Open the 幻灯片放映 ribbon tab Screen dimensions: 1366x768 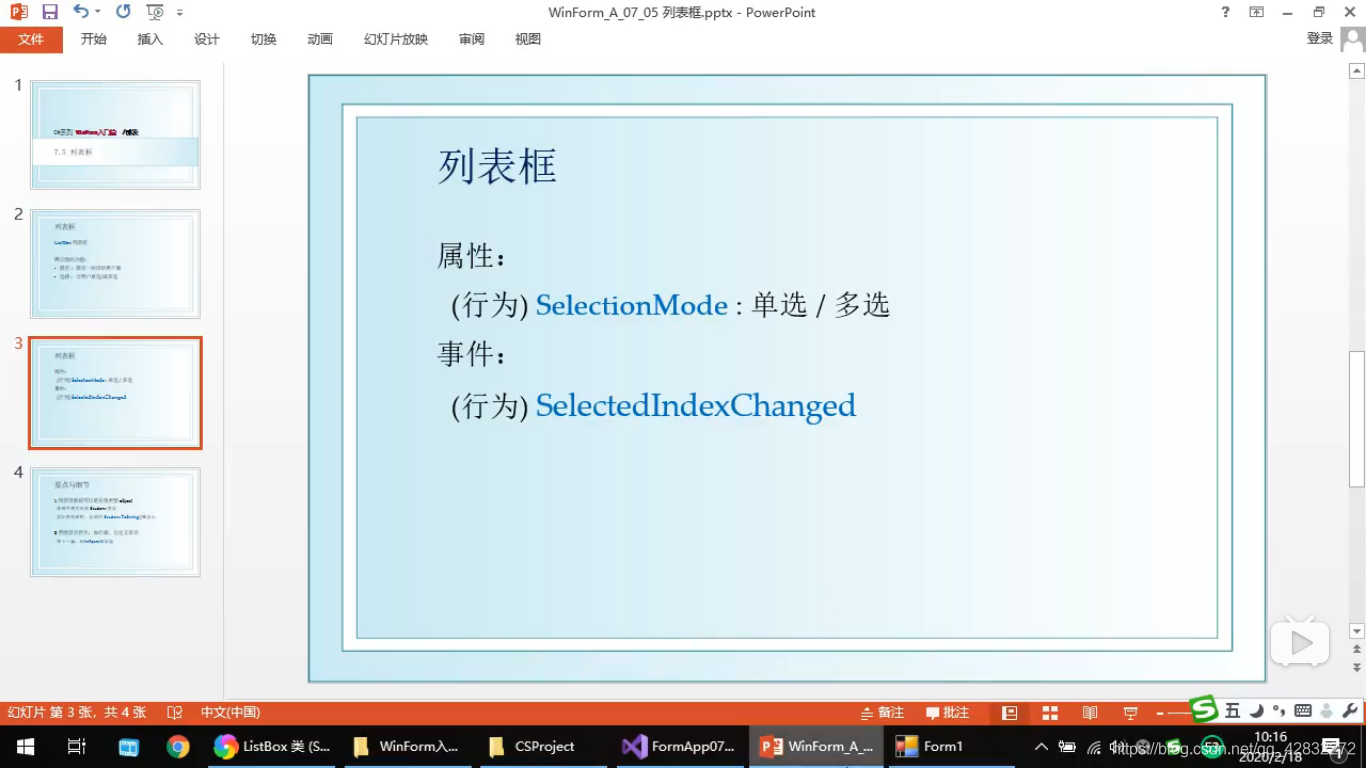(x=396, y=39)
